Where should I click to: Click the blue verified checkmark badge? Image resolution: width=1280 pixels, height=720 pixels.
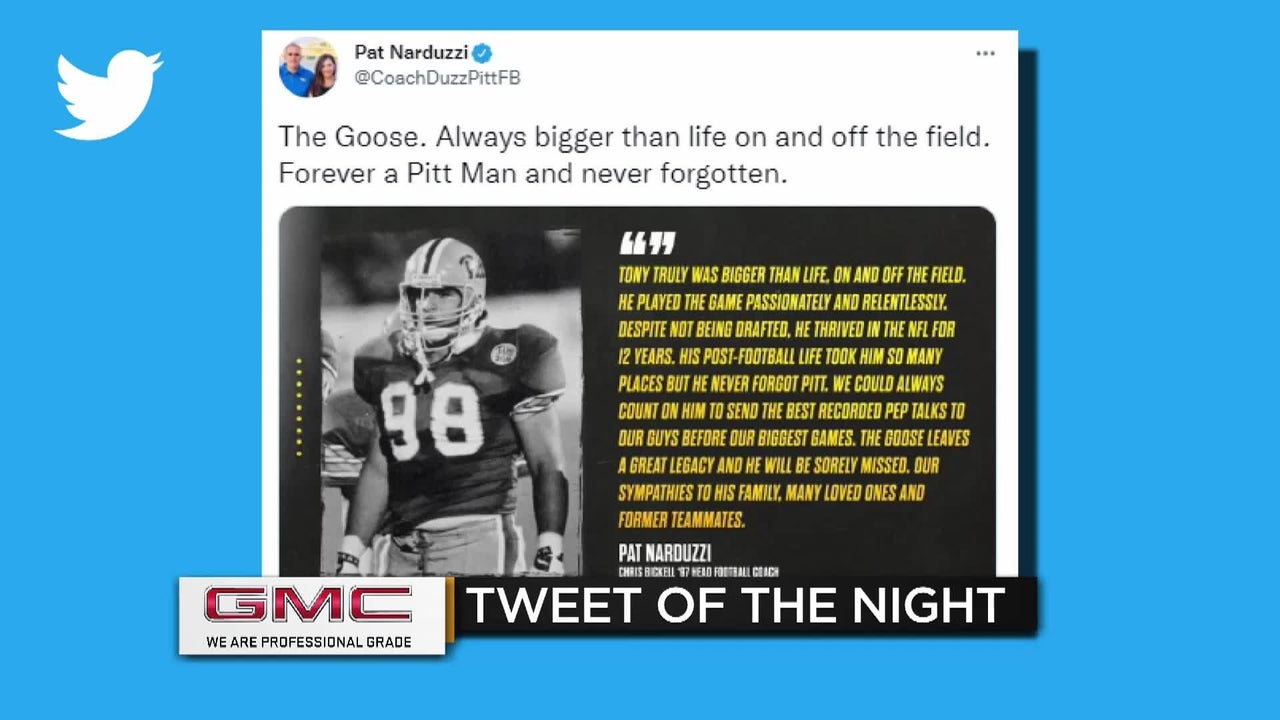tap(482, 53)
